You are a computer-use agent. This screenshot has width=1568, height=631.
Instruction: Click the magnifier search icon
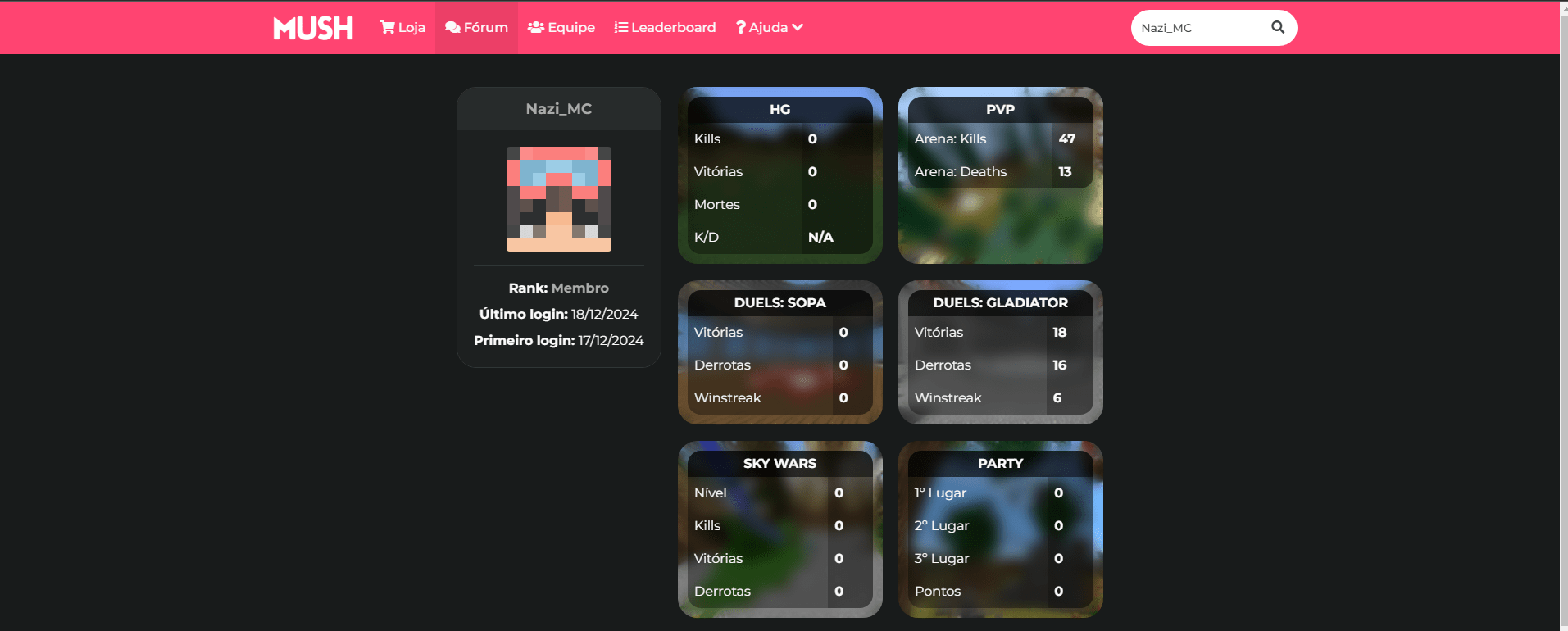[x=1278, y=27]
